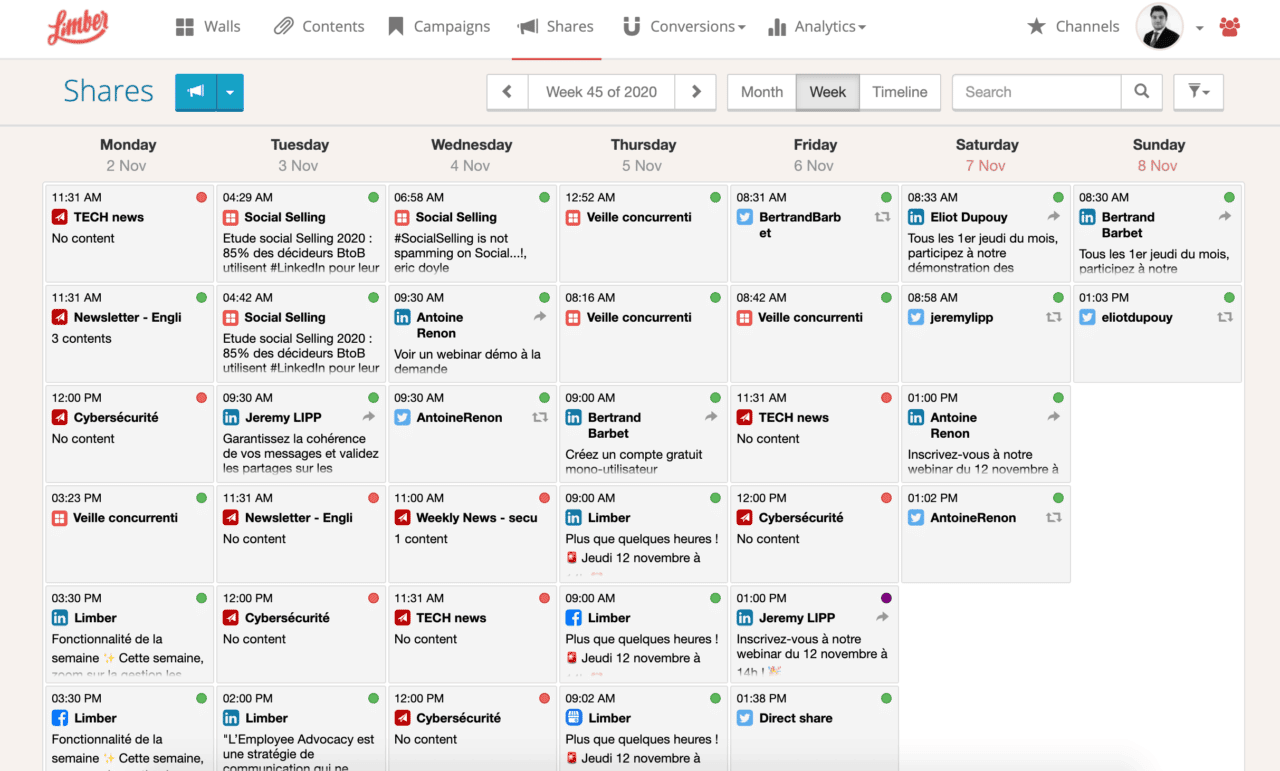Screen dimensions: 1280x771
Task: Click red status dot on Monday TECH news
Action: tap(202, 198)
